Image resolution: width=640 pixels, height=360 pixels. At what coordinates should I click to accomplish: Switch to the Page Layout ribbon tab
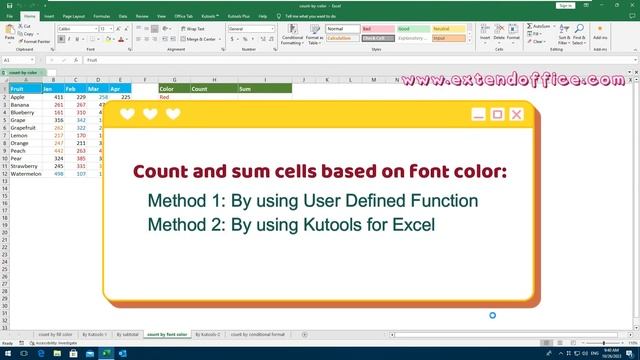tap(74, 16)
